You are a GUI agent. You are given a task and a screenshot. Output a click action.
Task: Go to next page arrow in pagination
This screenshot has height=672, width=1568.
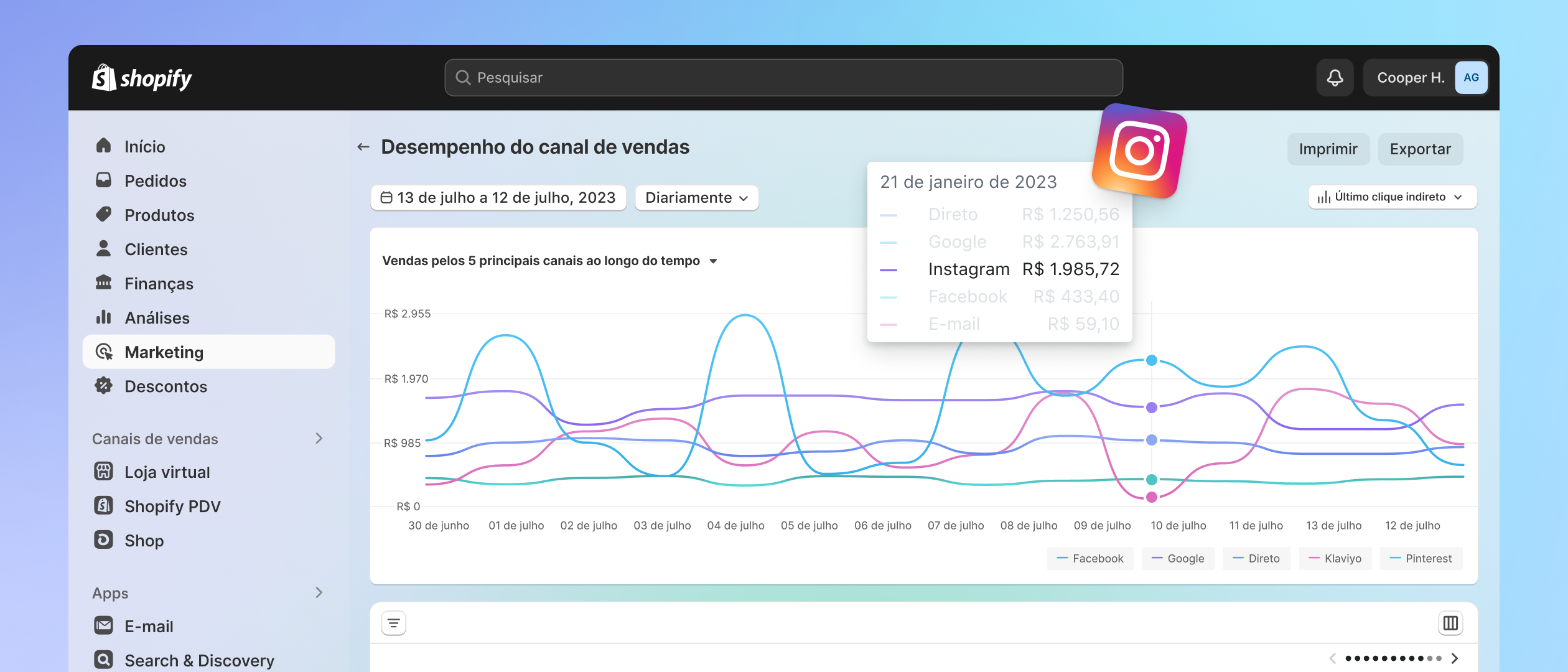[1455, 658]
